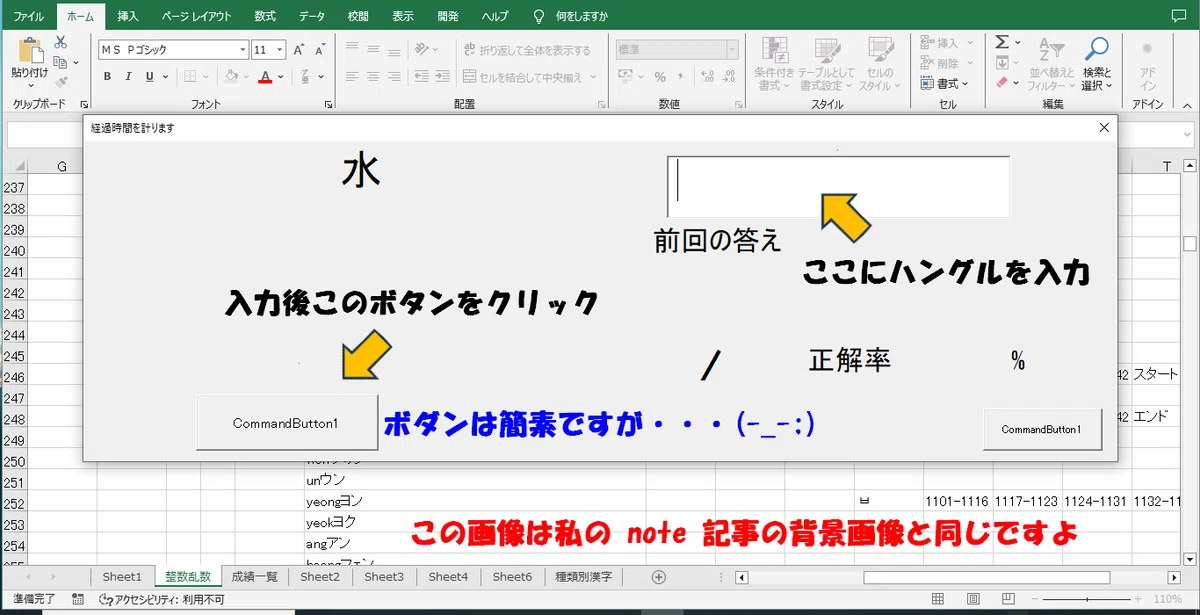Viewport: 1200px width, 615px height.
Task: Click the increase decimal icon
Action: point(707,76)
